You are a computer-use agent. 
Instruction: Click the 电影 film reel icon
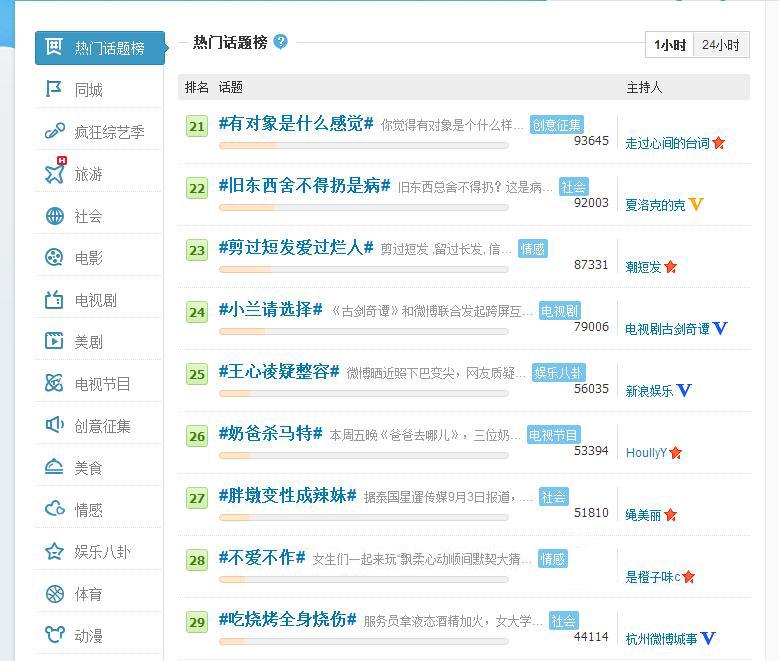pyautogui.click(x=54, y=257)
